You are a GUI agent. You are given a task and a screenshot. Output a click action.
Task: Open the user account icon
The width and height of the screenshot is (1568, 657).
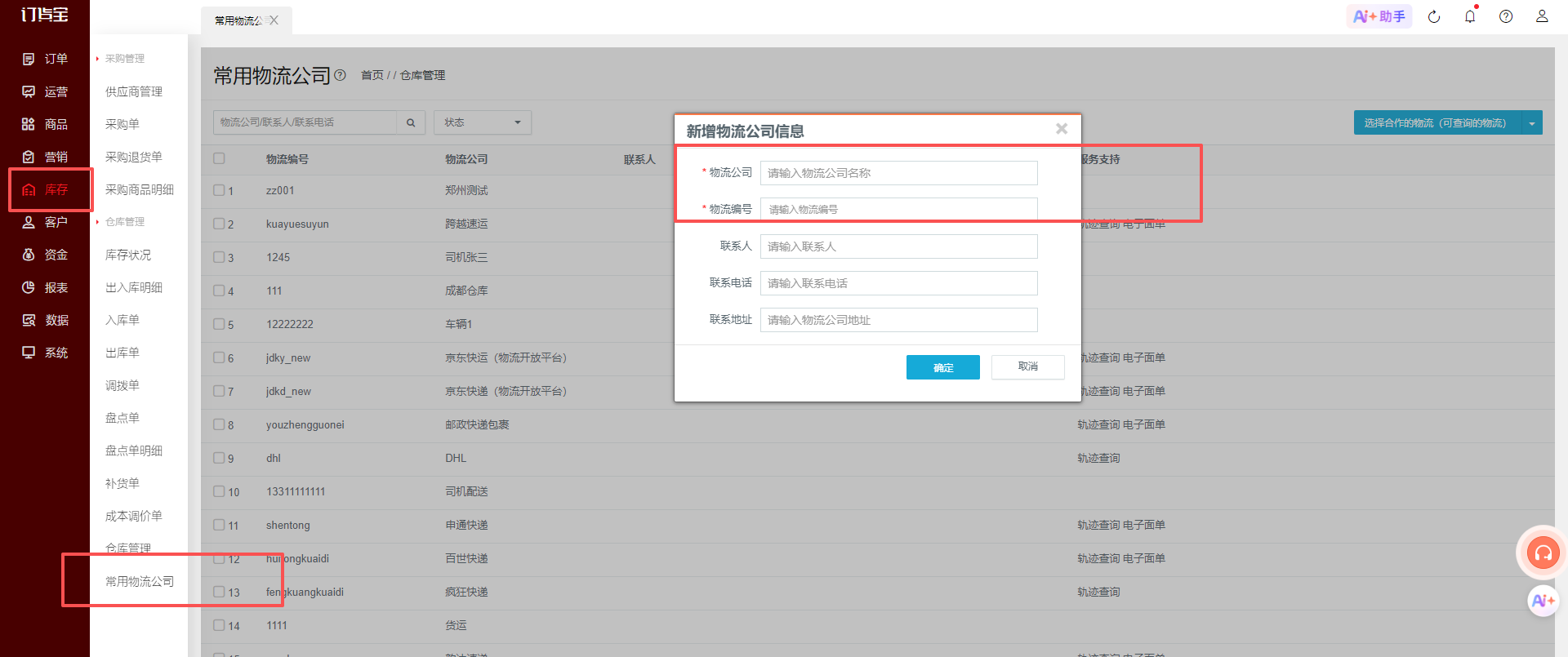pyautogui.click(x=1542, y=16)
